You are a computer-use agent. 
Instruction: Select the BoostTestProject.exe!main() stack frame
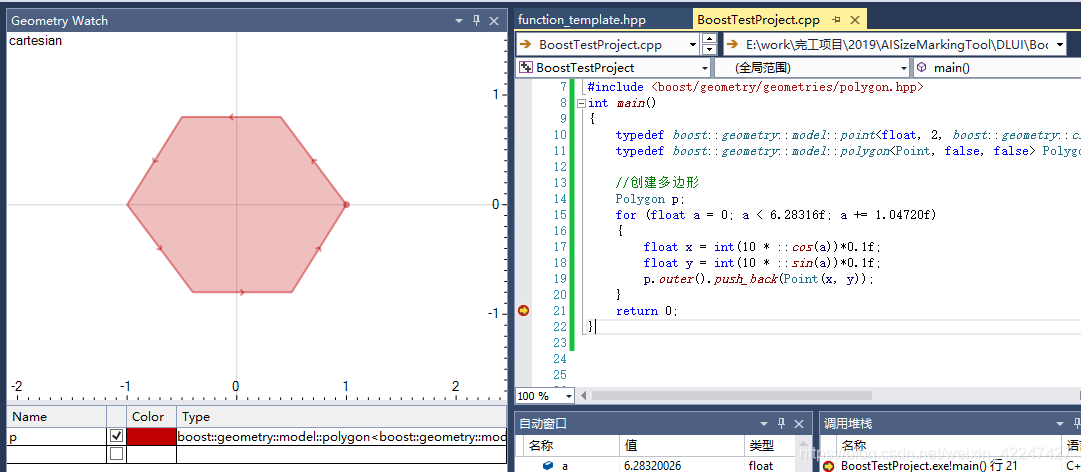929,466
